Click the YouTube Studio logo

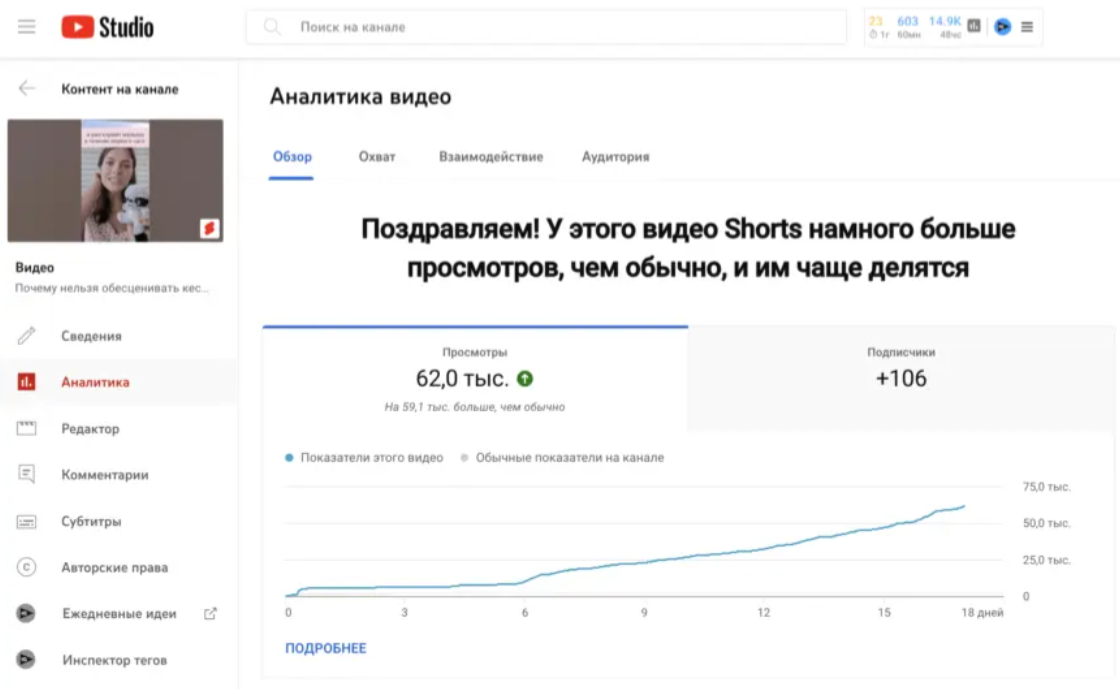(108, 27)
